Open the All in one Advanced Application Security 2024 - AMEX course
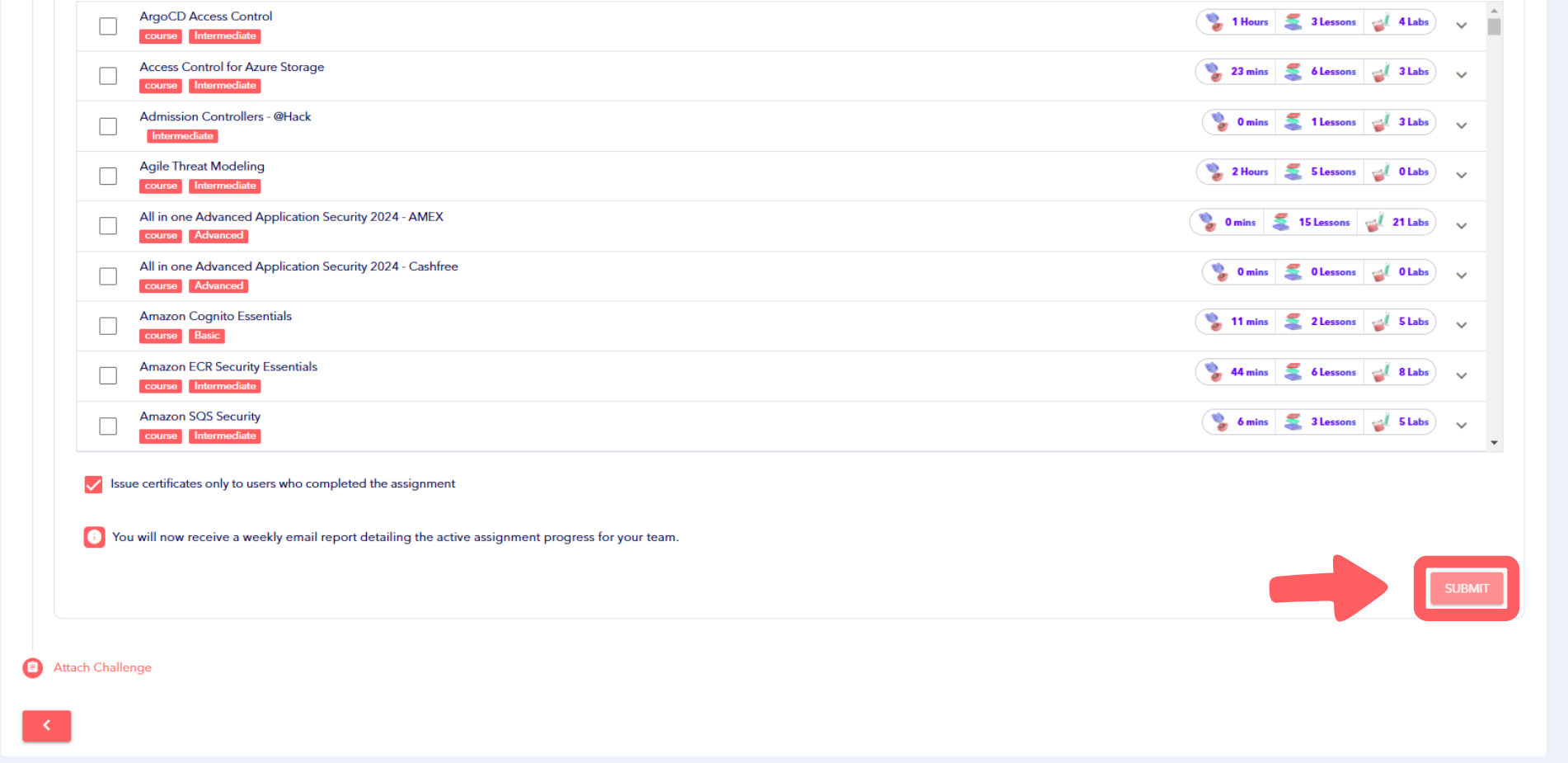This screenshot has width=1568, height=763. tap(291, 217)
